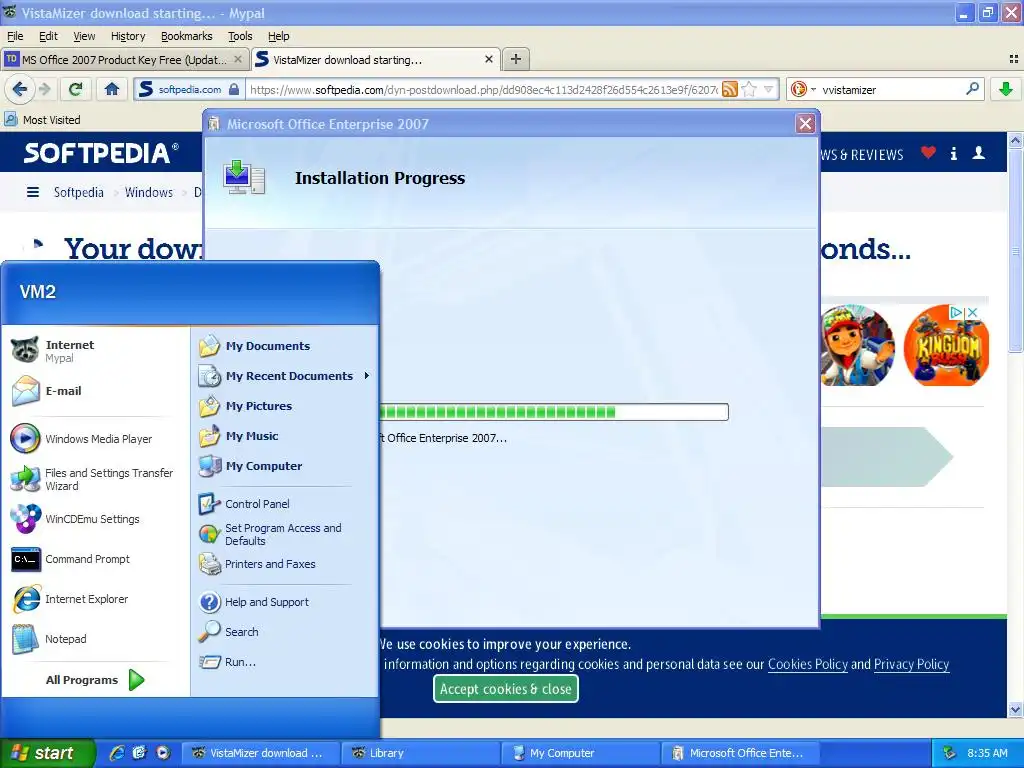The height and width of the screenshot is (768, 1024).
Task: Switch to MS Office 2007 Product Key tab
Action: point(124,59)
